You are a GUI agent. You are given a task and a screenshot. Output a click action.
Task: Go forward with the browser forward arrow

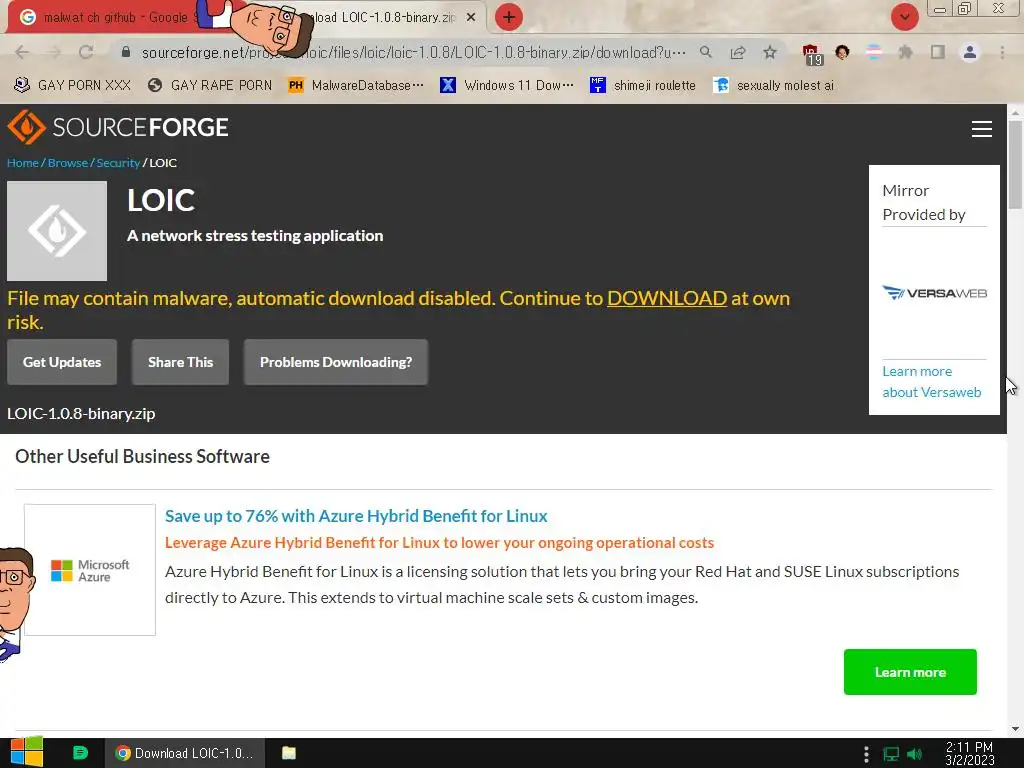(54, 52)
